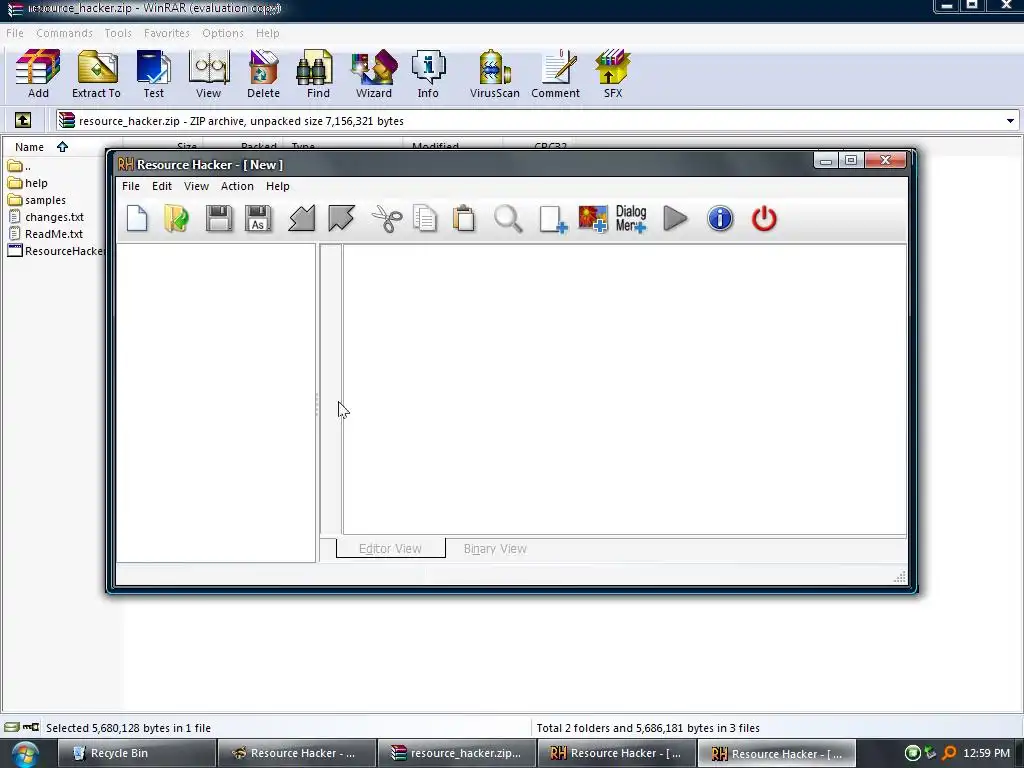
Task: Click WinRAR Test icon
Action: (x=153, y=74)
